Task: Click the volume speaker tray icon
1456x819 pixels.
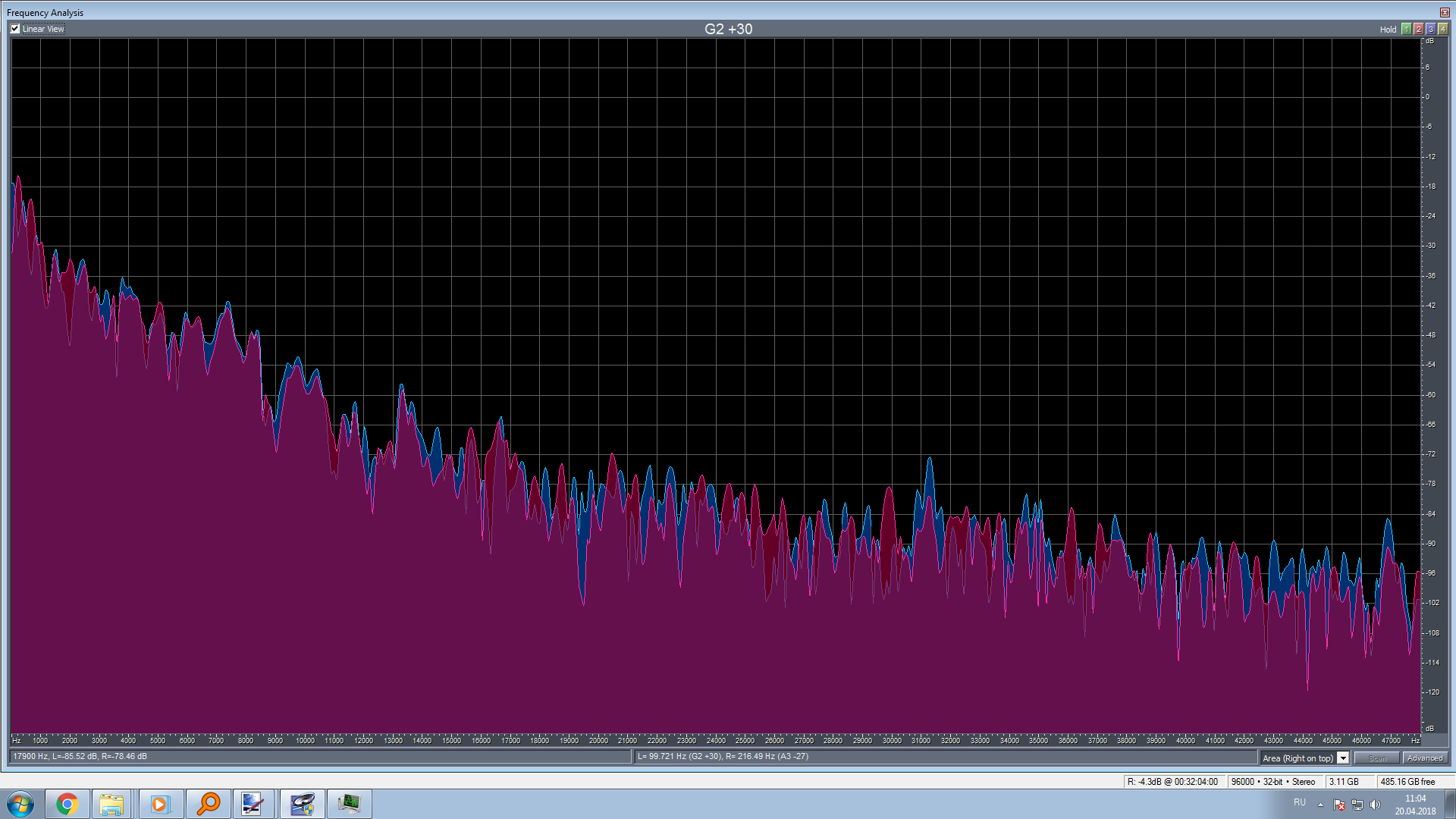Action: [1376, 804]
